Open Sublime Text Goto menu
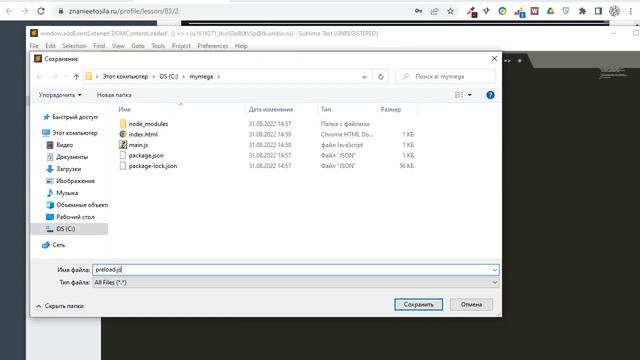This screenshot has width=640, height=360. point(138,46)
